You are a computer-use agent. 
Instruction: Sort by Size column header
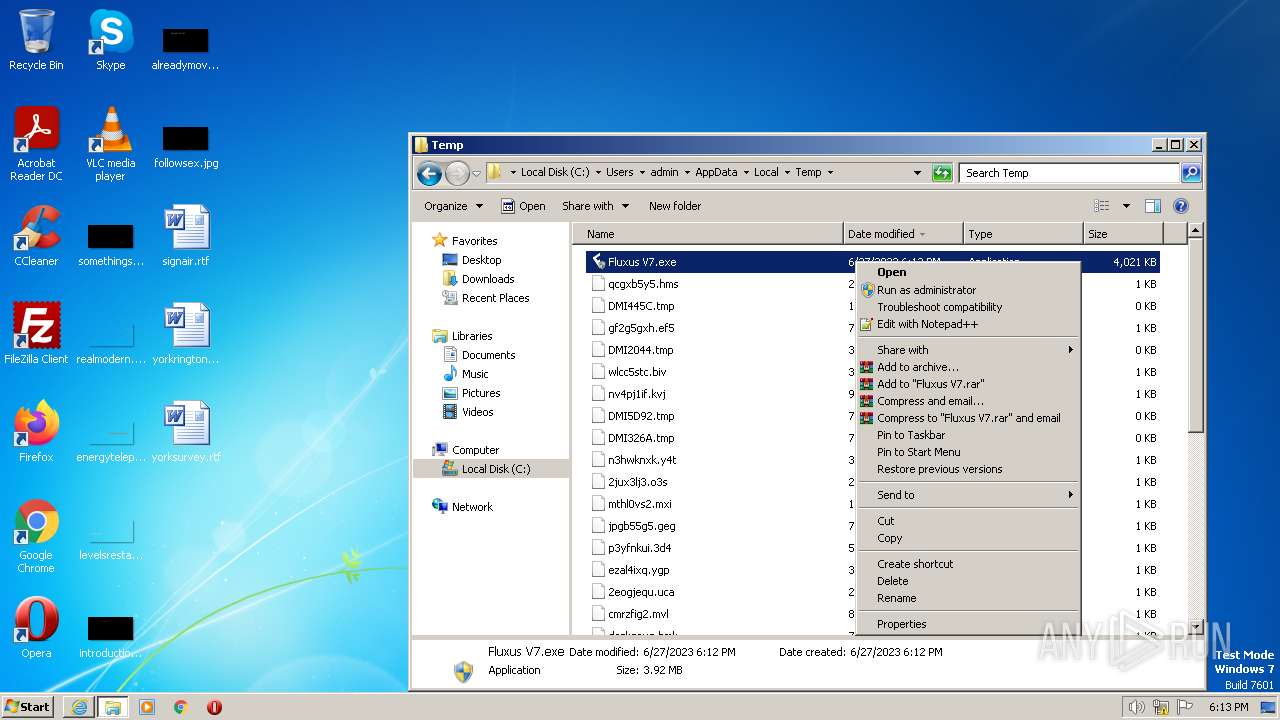[1123, 234]
